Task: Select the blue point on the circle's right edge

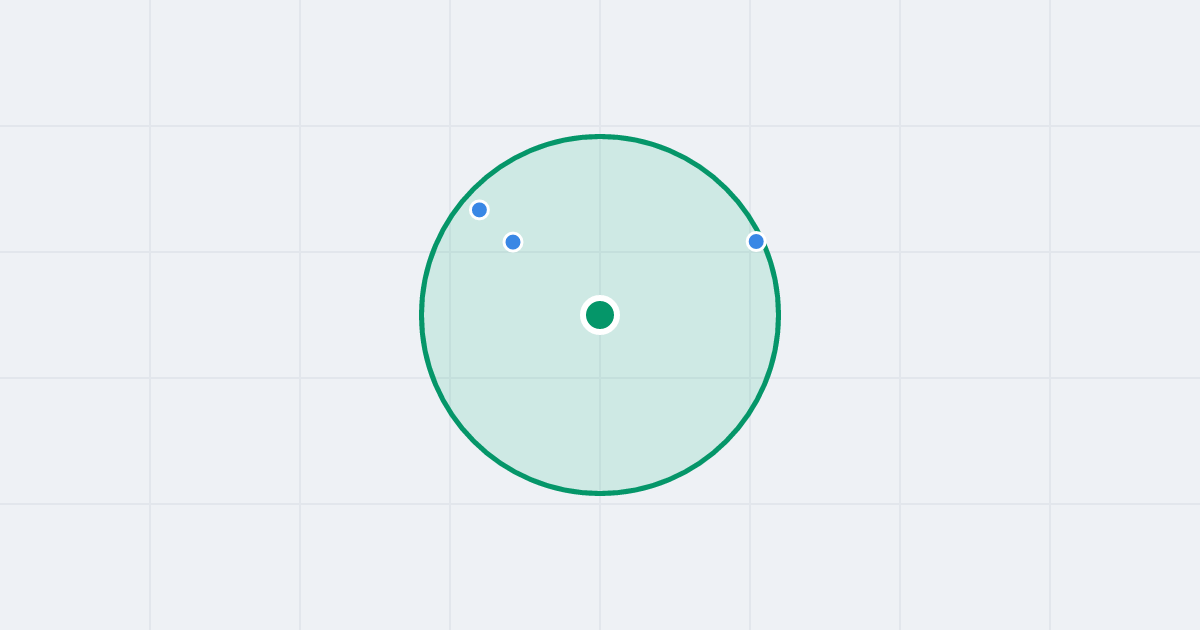Action: (756, 241)
